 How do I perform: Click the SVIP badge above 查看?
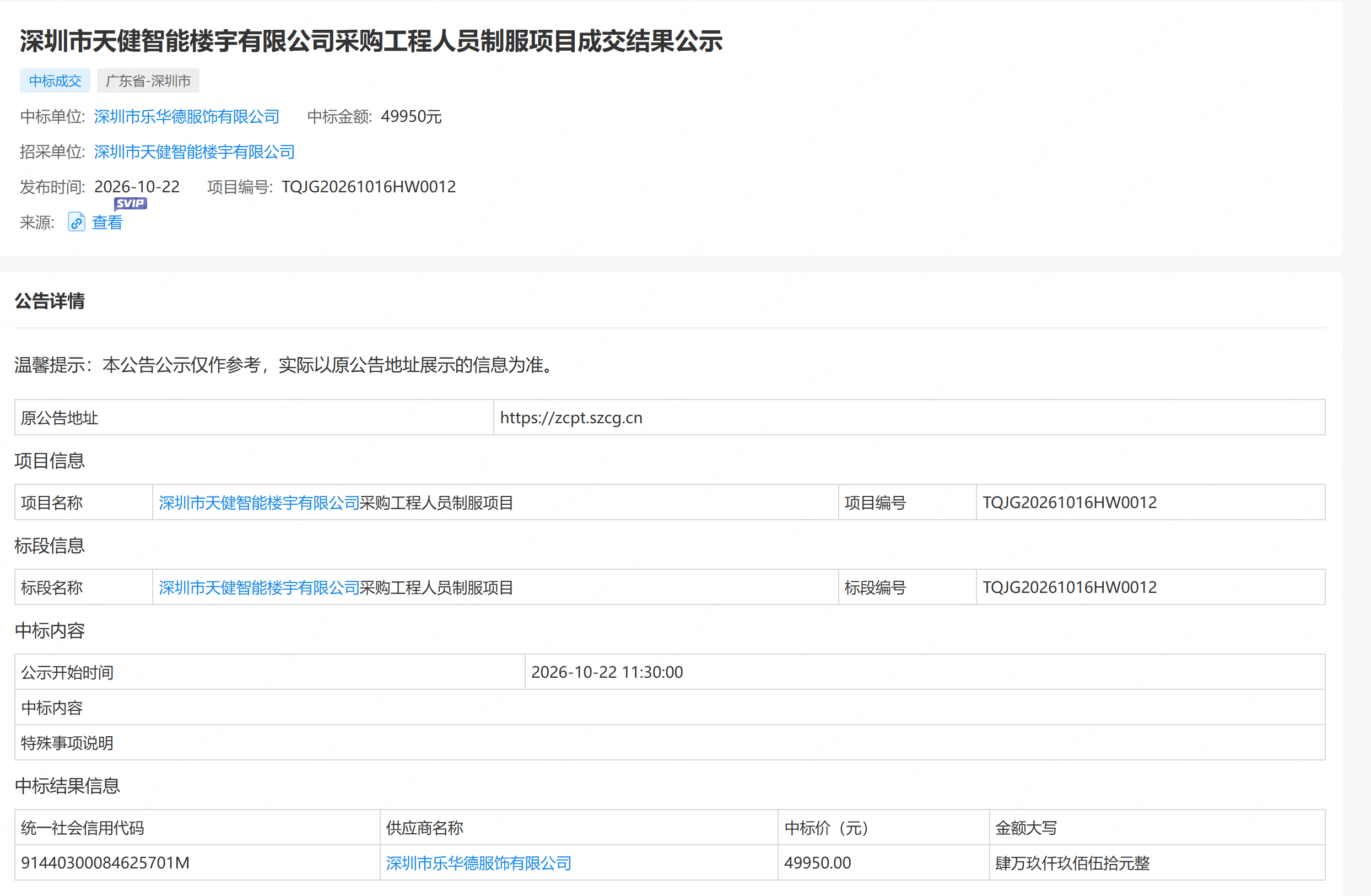point(131,203)
